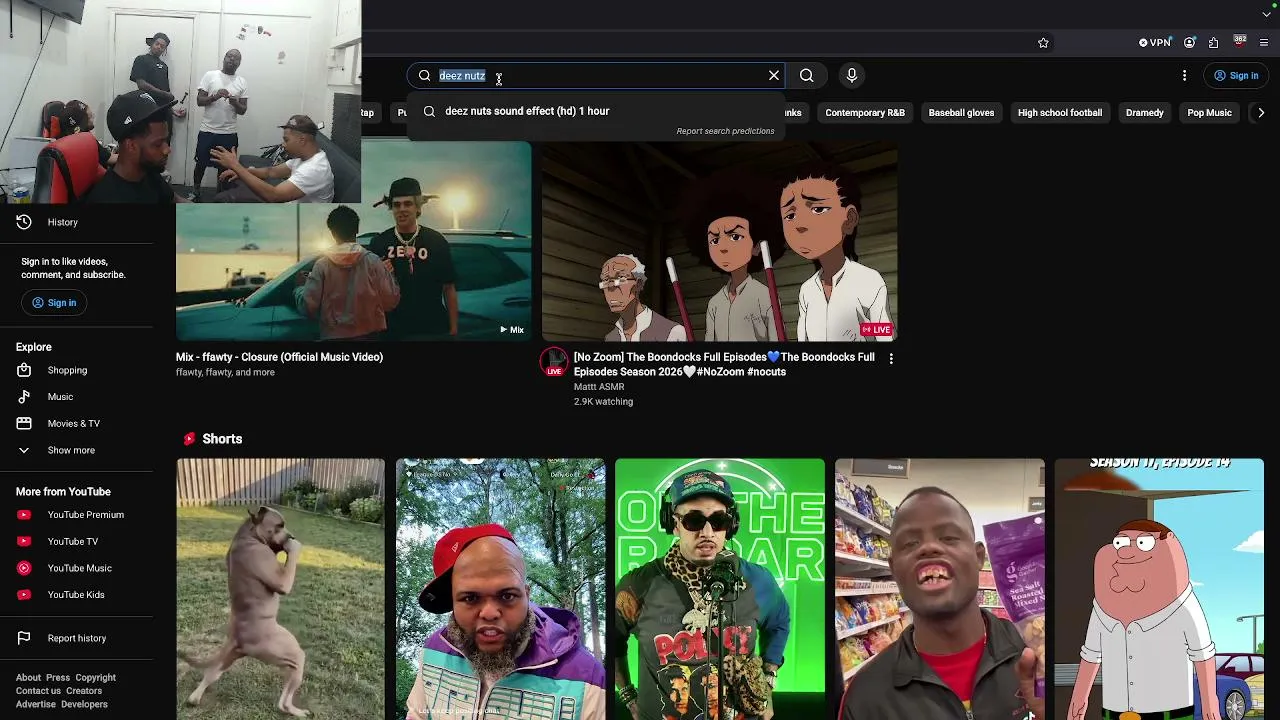Open the grocery store man Short
Viewport: 1280px width, 720px height.
tap(940, 589)
